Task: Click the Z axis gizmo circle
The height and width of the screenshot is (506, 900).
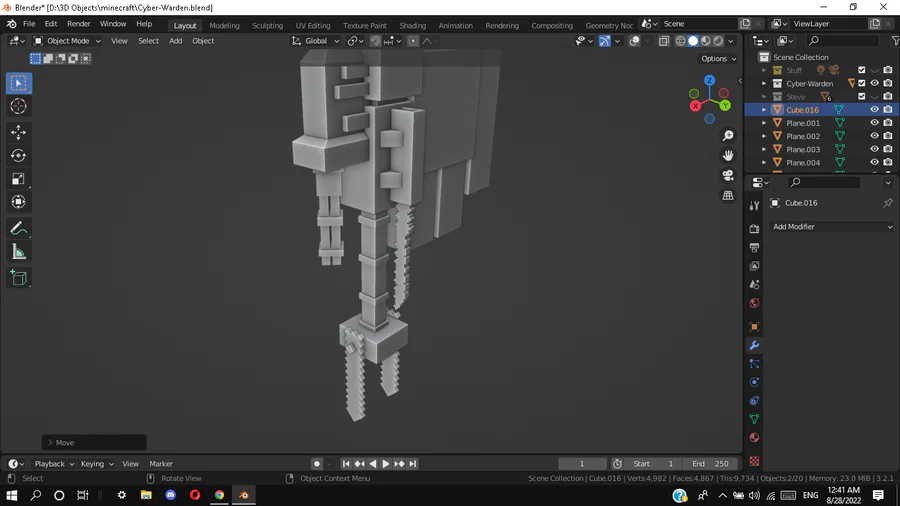Action: pos(709,80)
